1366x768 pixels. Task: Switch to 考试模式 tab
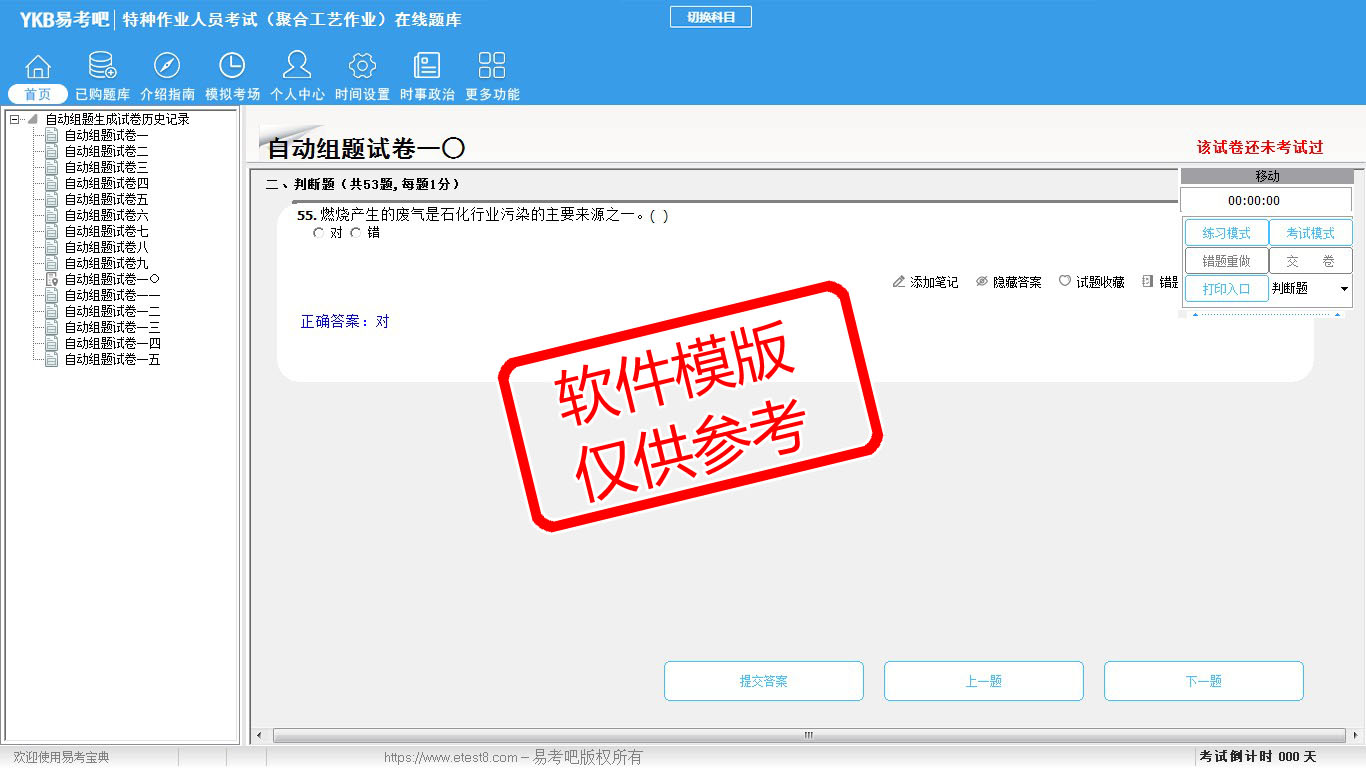click(x=1310, y=233)
